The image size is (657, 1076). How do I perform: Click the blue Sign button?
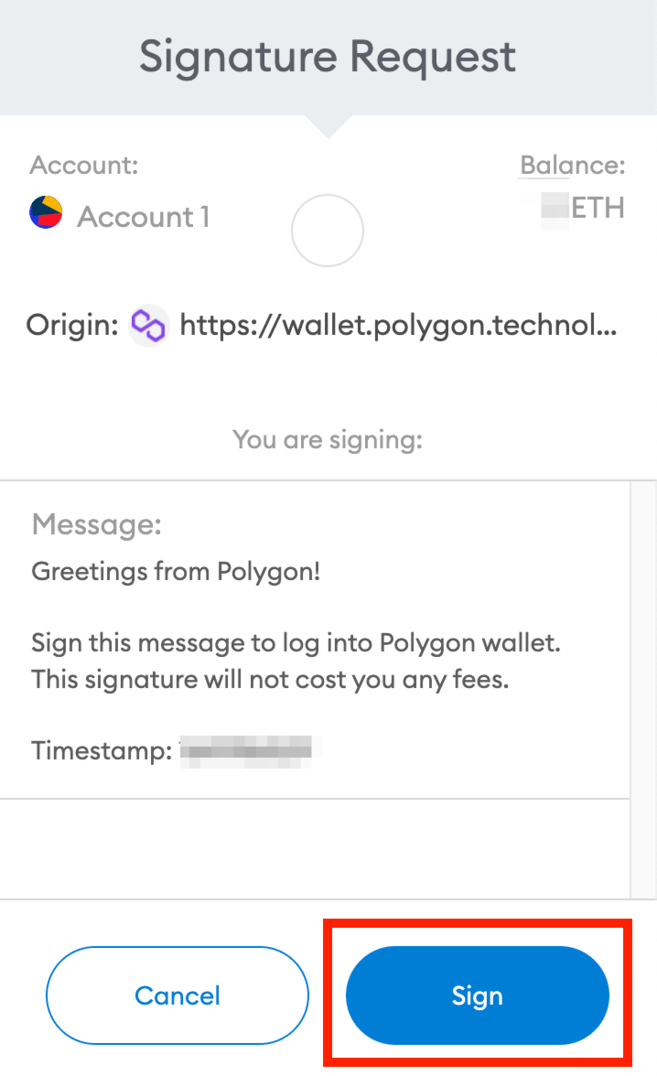pyautogui.click(x=477, y=995)
